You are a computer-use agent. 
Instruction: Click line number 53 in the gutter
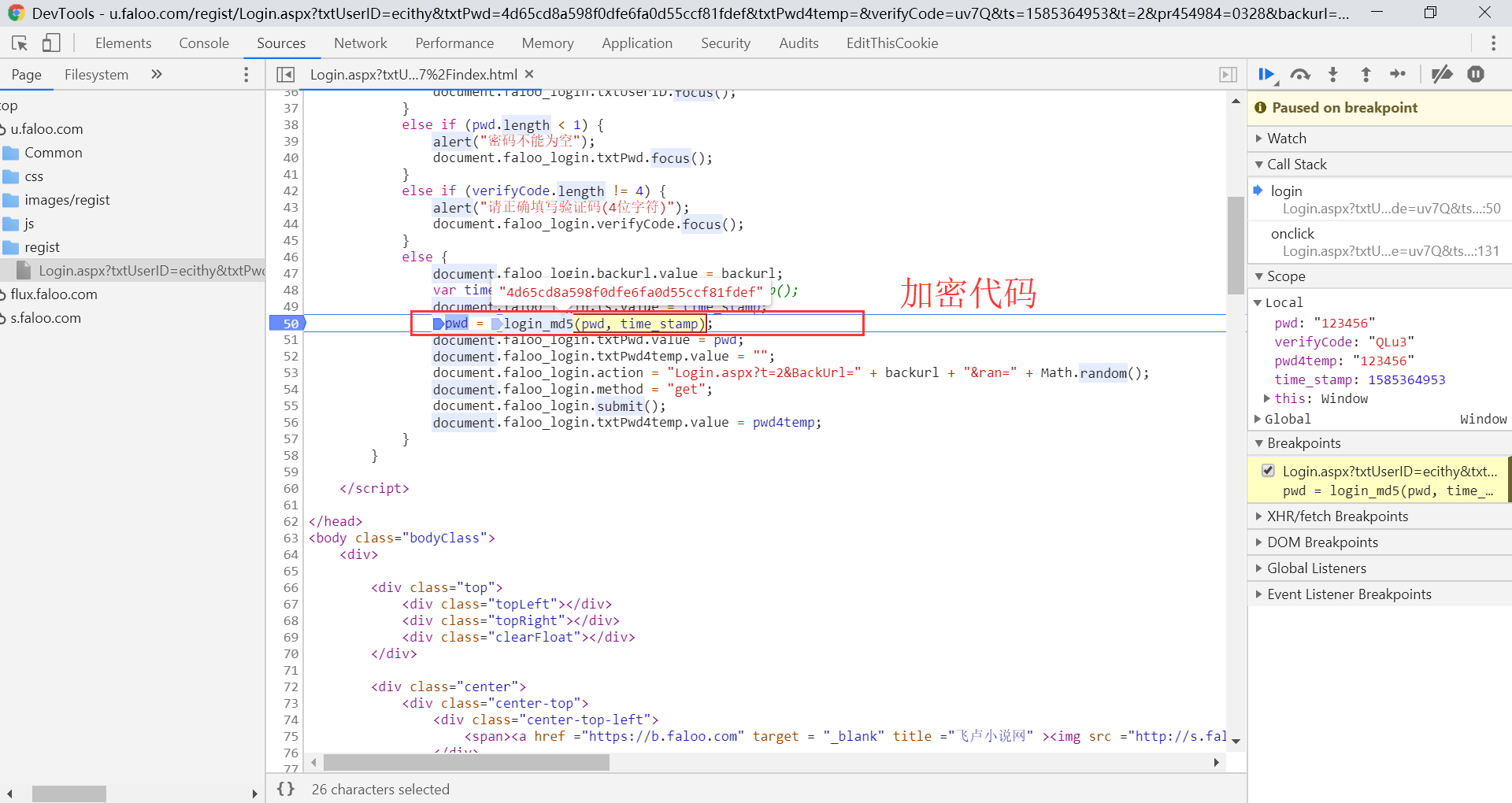[x=291, y=373]
